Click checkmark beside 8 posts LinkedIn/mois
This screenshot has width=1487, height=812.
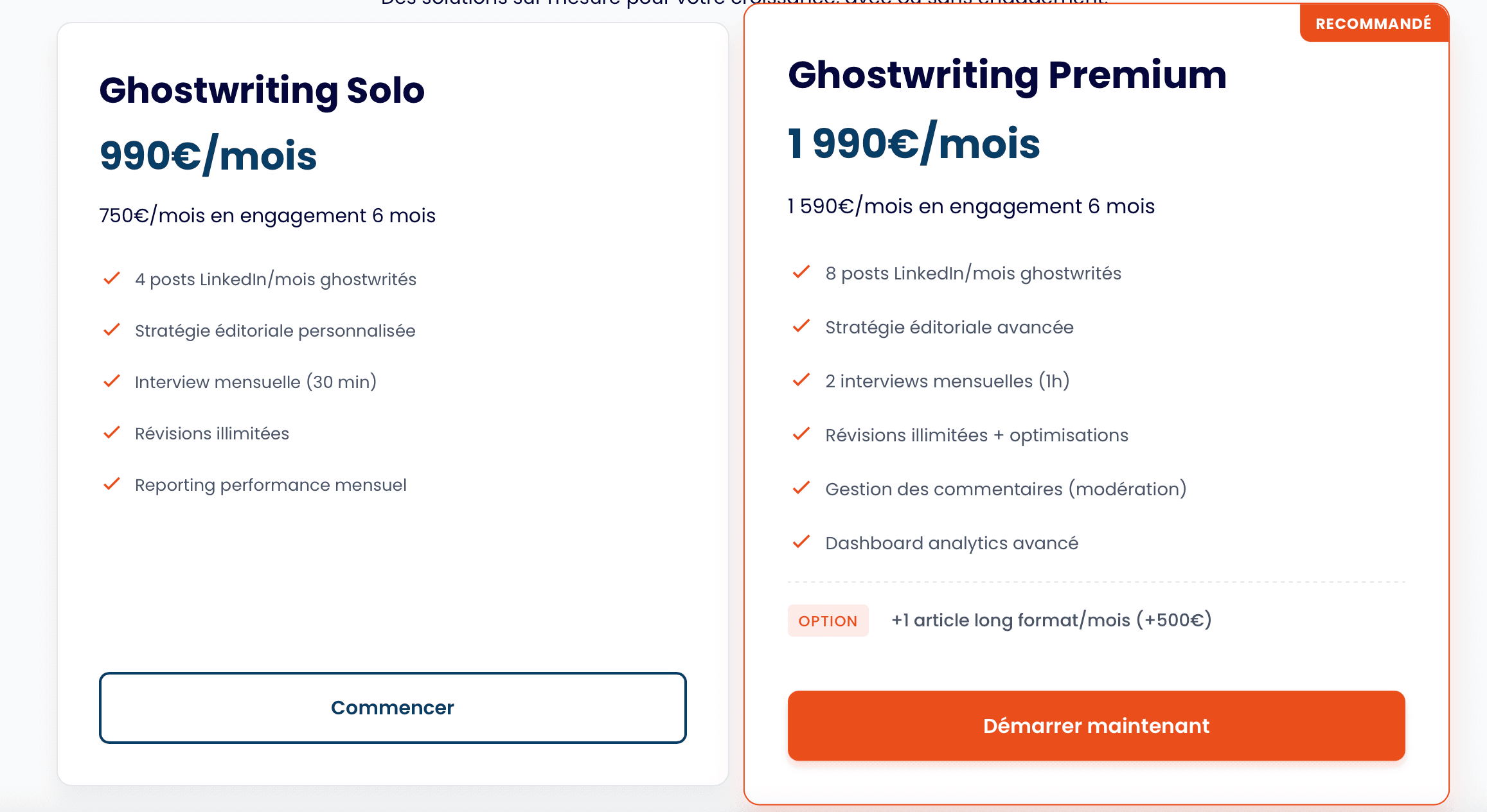click(801, 272)
